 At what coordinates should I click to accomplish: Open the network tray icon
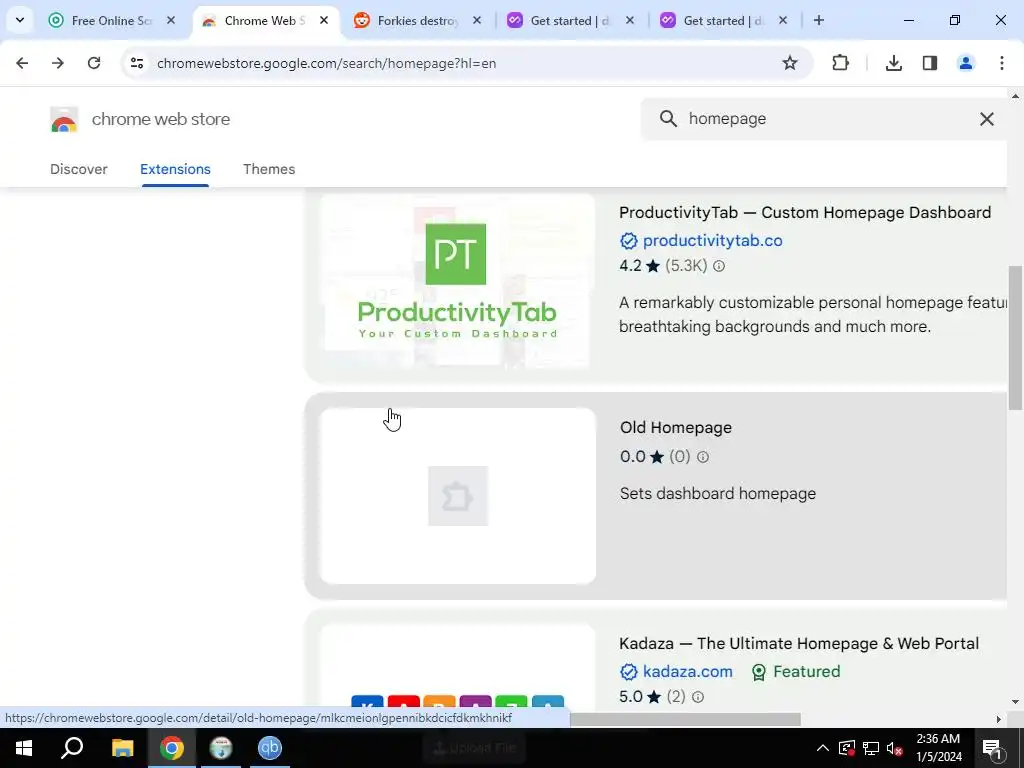pos(871,748)
